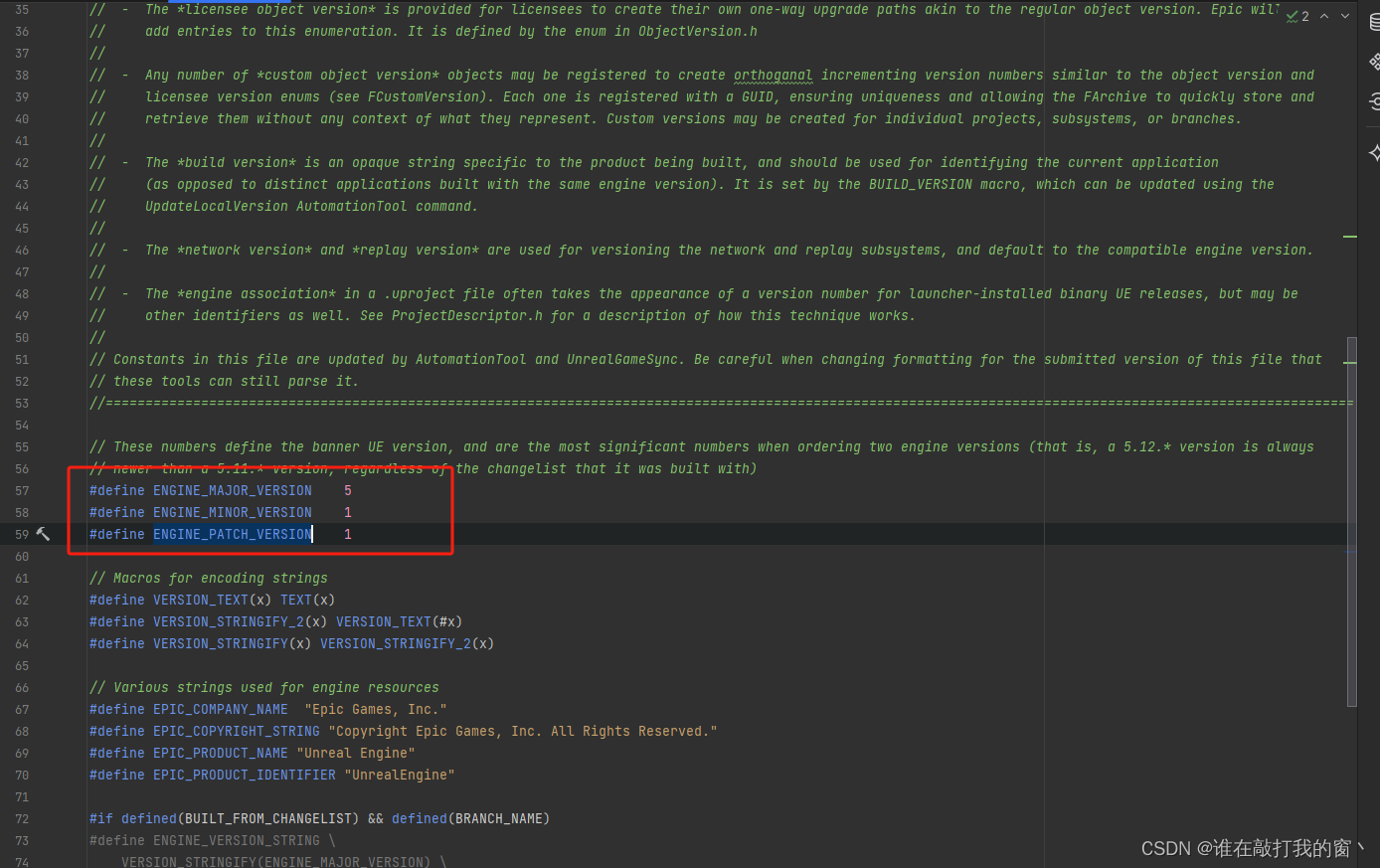Screen dimensions: 1380x868
Task: Open the Database tool window
Action: click(1374, 23)
